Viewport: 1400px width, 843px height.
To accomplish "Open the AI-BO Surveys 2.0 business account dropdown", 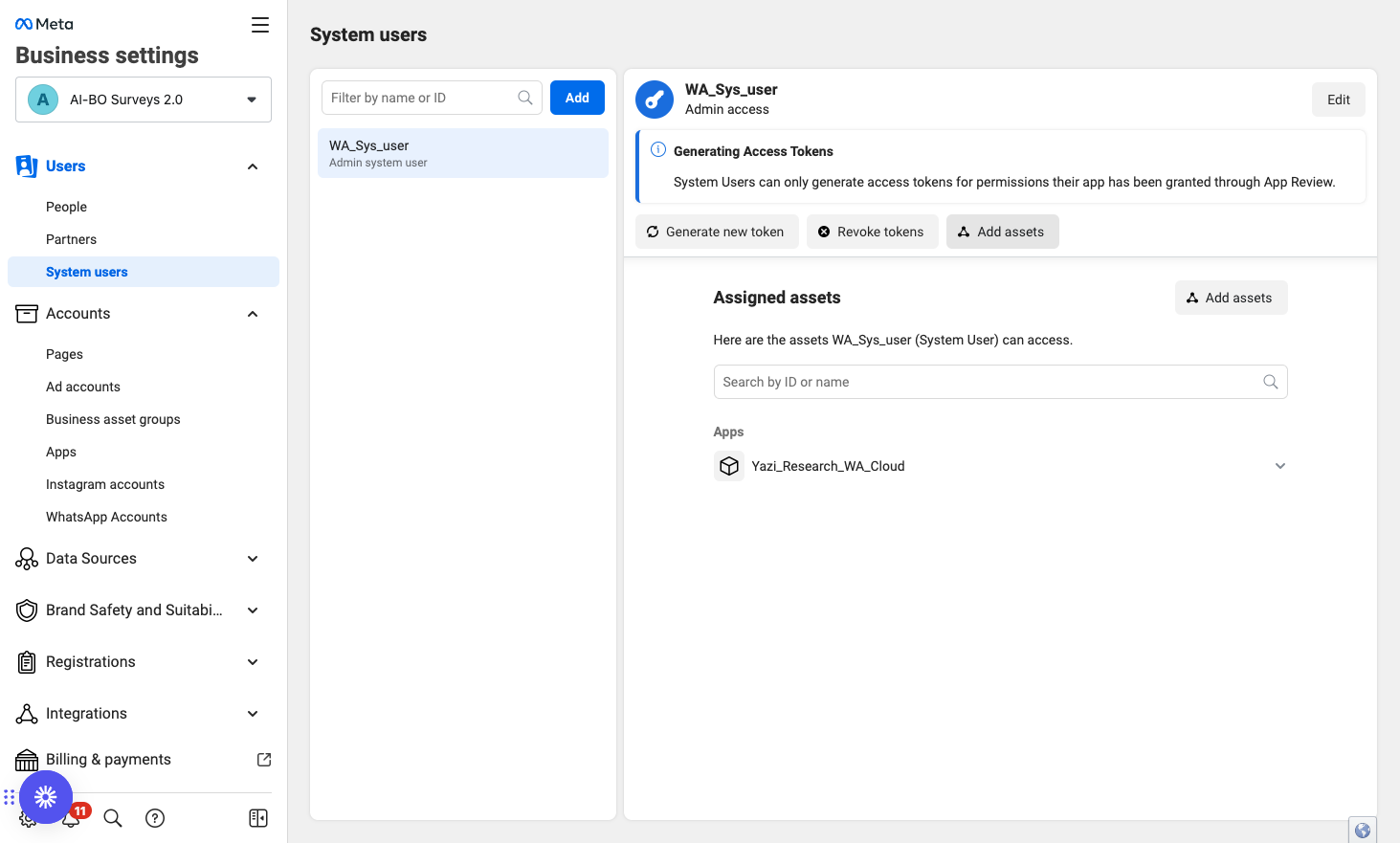I will (144, 100).
